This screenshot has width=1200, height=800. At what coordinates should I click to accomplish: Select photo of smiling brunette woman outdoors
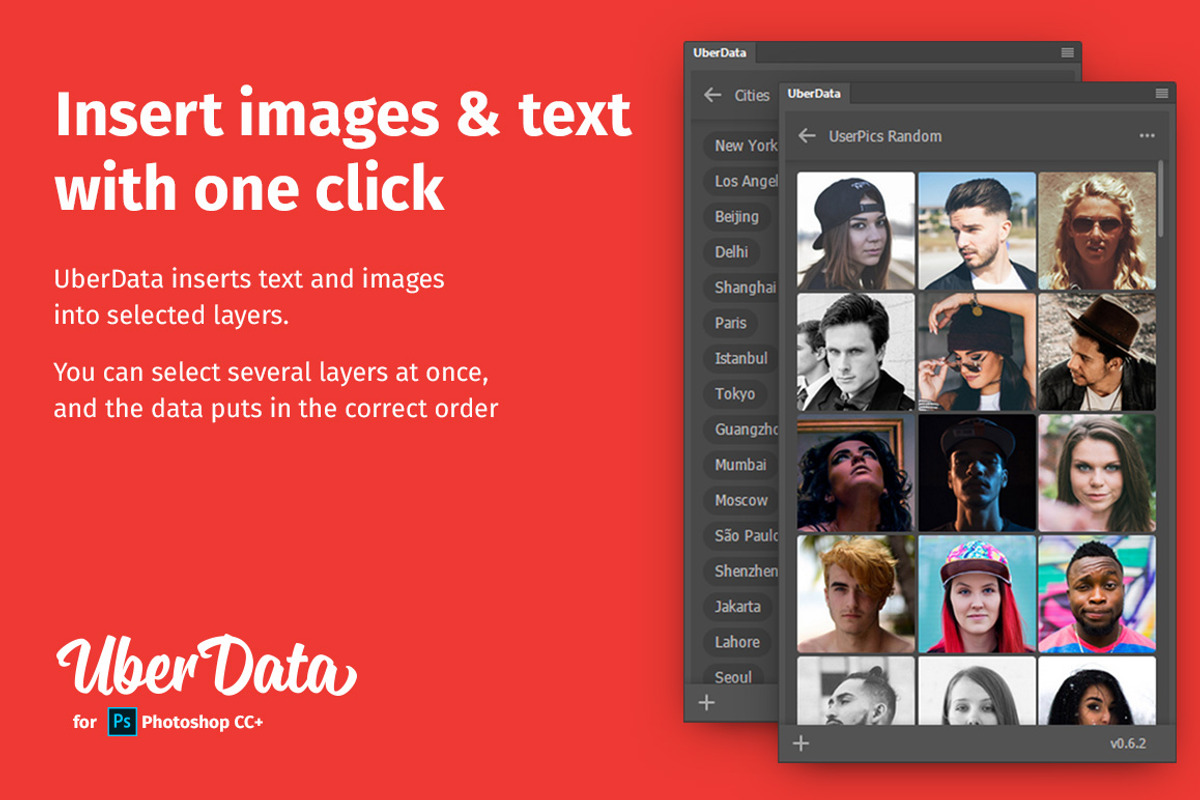1097,473
